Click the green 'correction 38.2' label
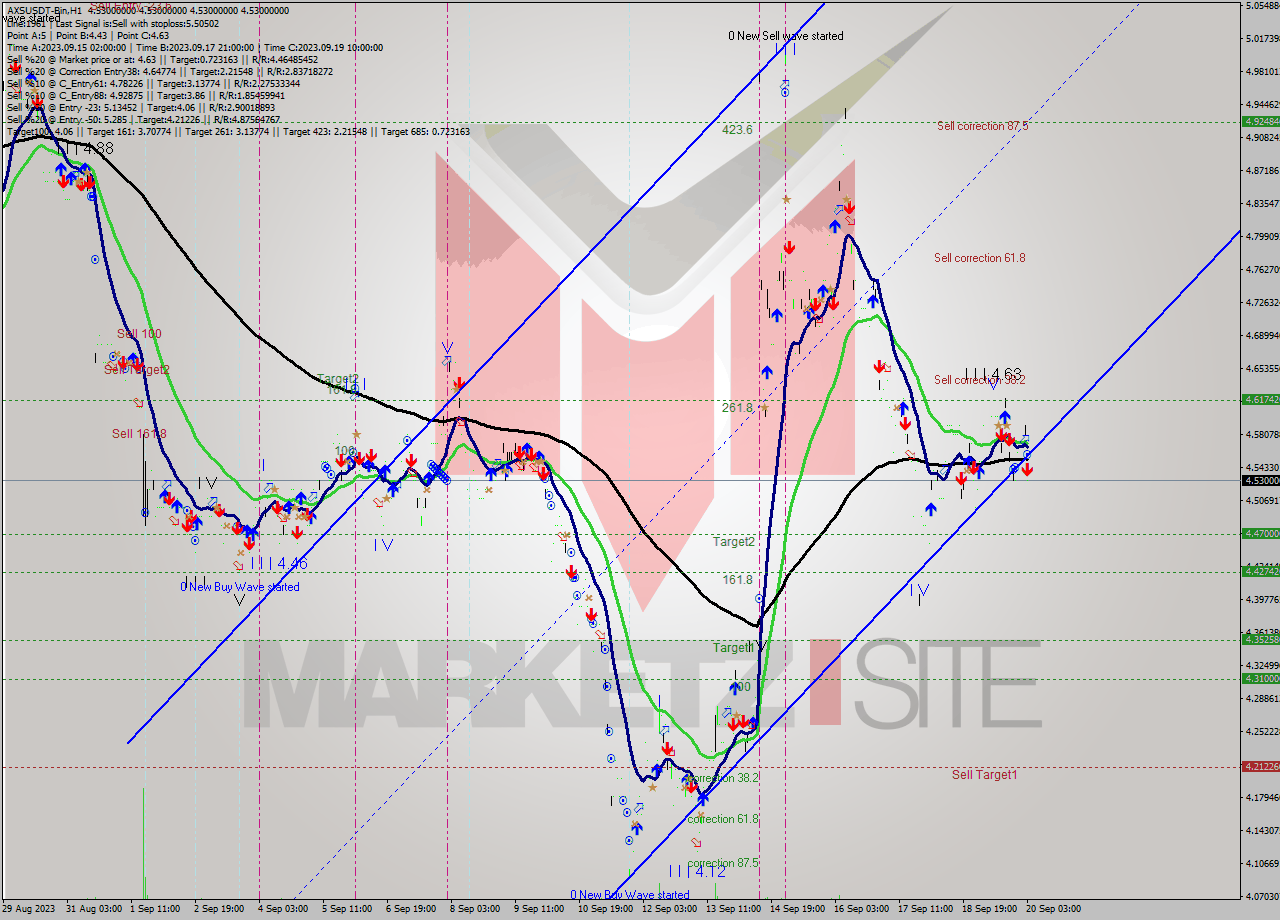The width and height of the screenshot is (1280, 920). pos(723,778)
